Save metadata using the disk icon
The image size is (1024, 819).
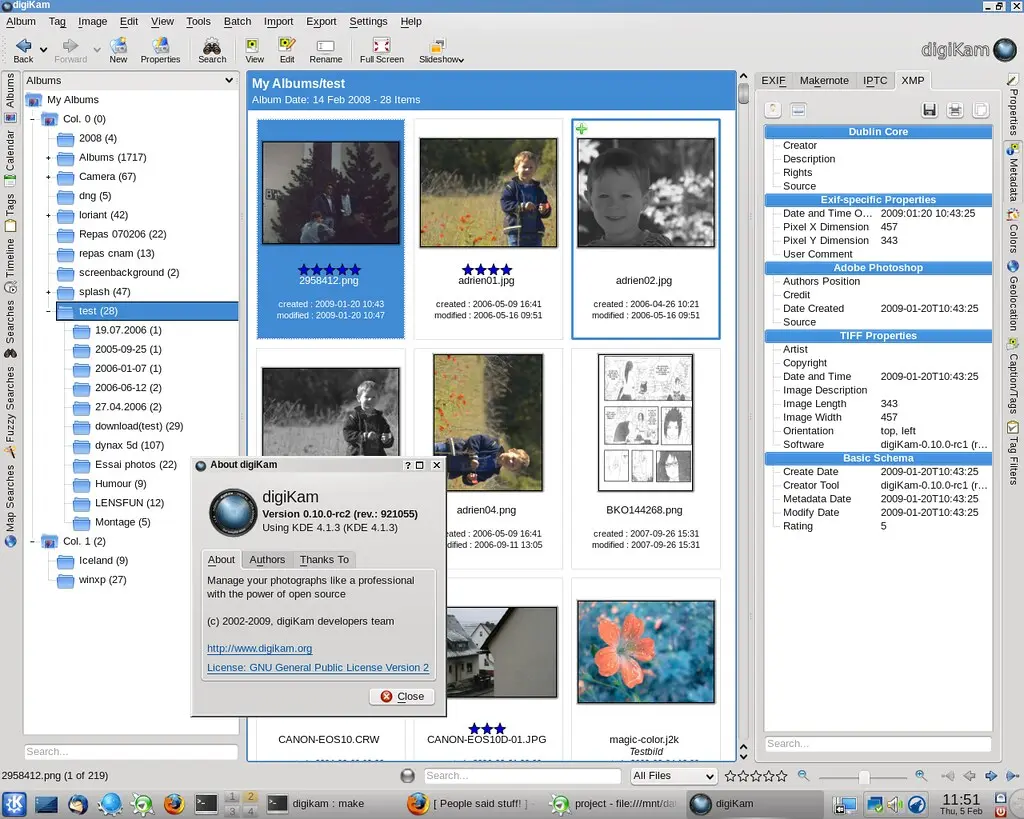[929, 109]
